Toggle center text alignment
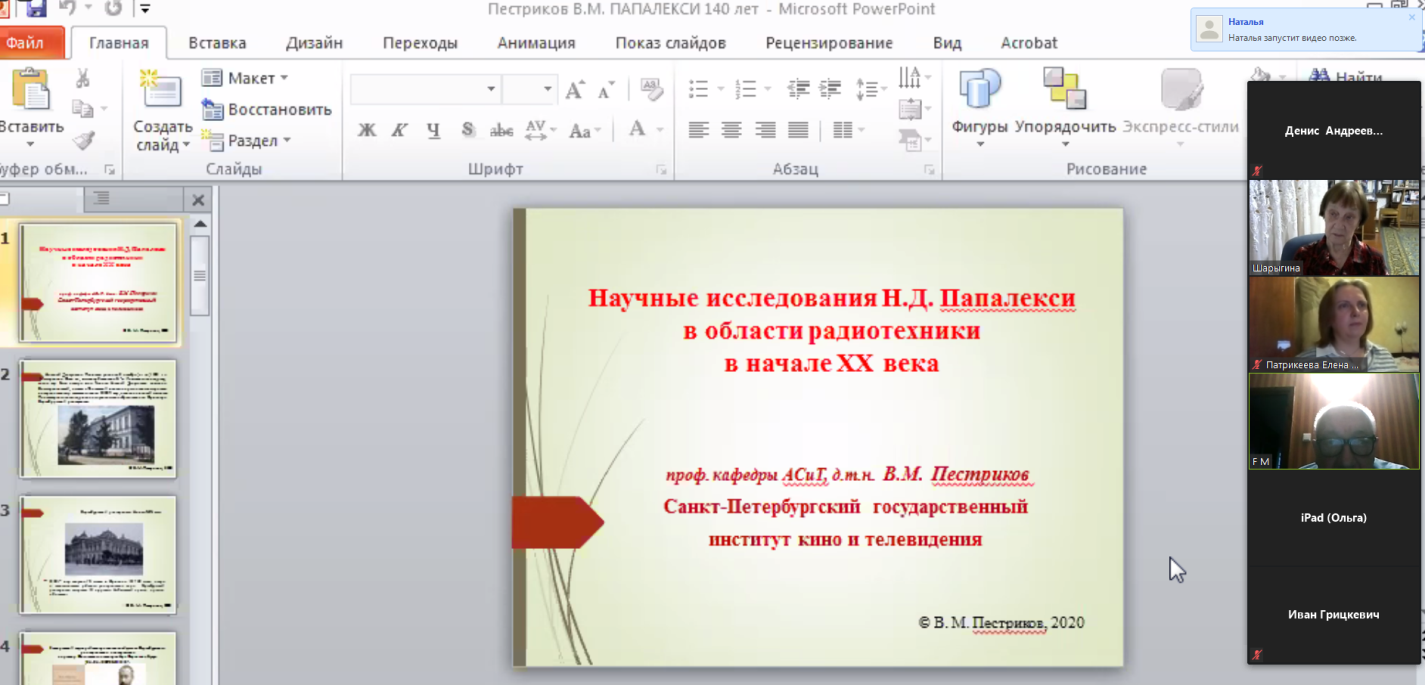 (x=732, y=130)
